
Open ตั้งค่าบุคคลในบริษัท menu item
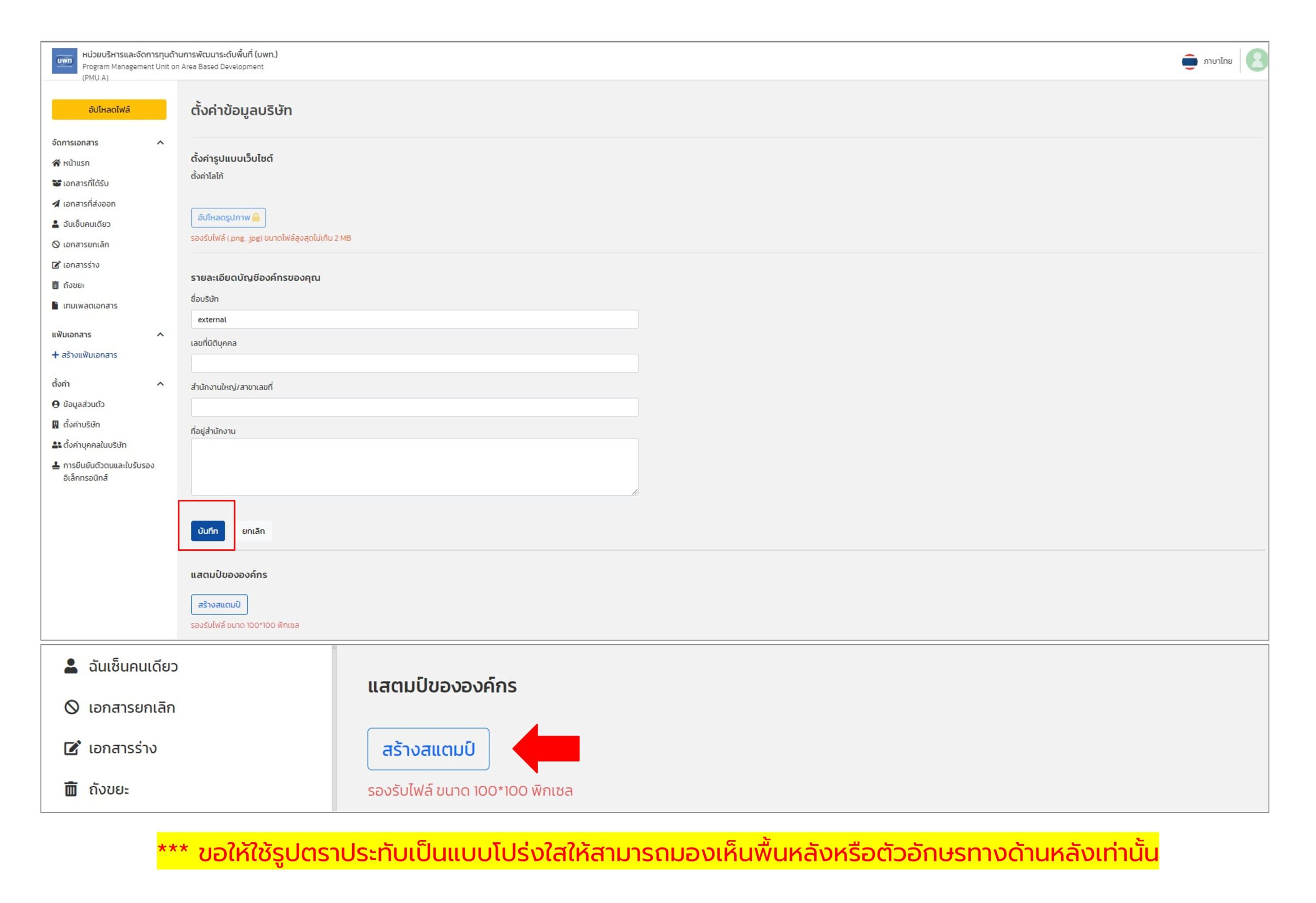click(x=95, y=445)
